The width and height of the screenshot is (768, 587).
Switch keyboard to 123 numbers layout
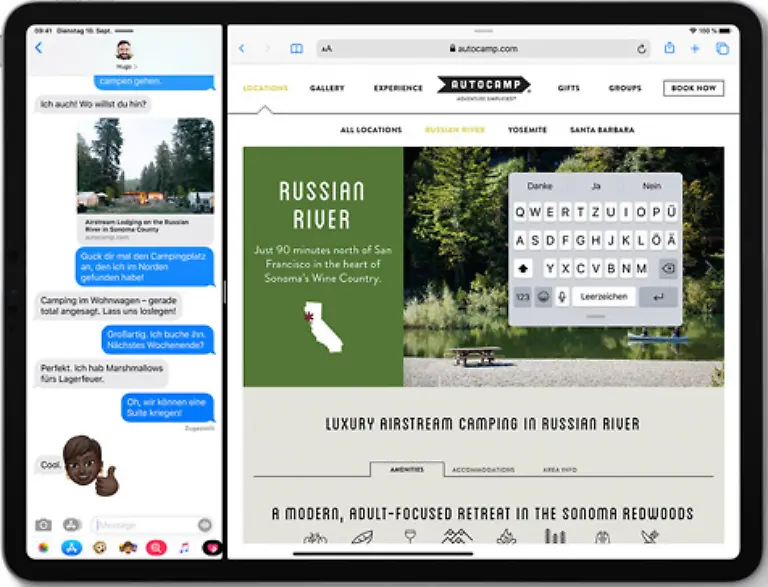click(x=522, y=297)
